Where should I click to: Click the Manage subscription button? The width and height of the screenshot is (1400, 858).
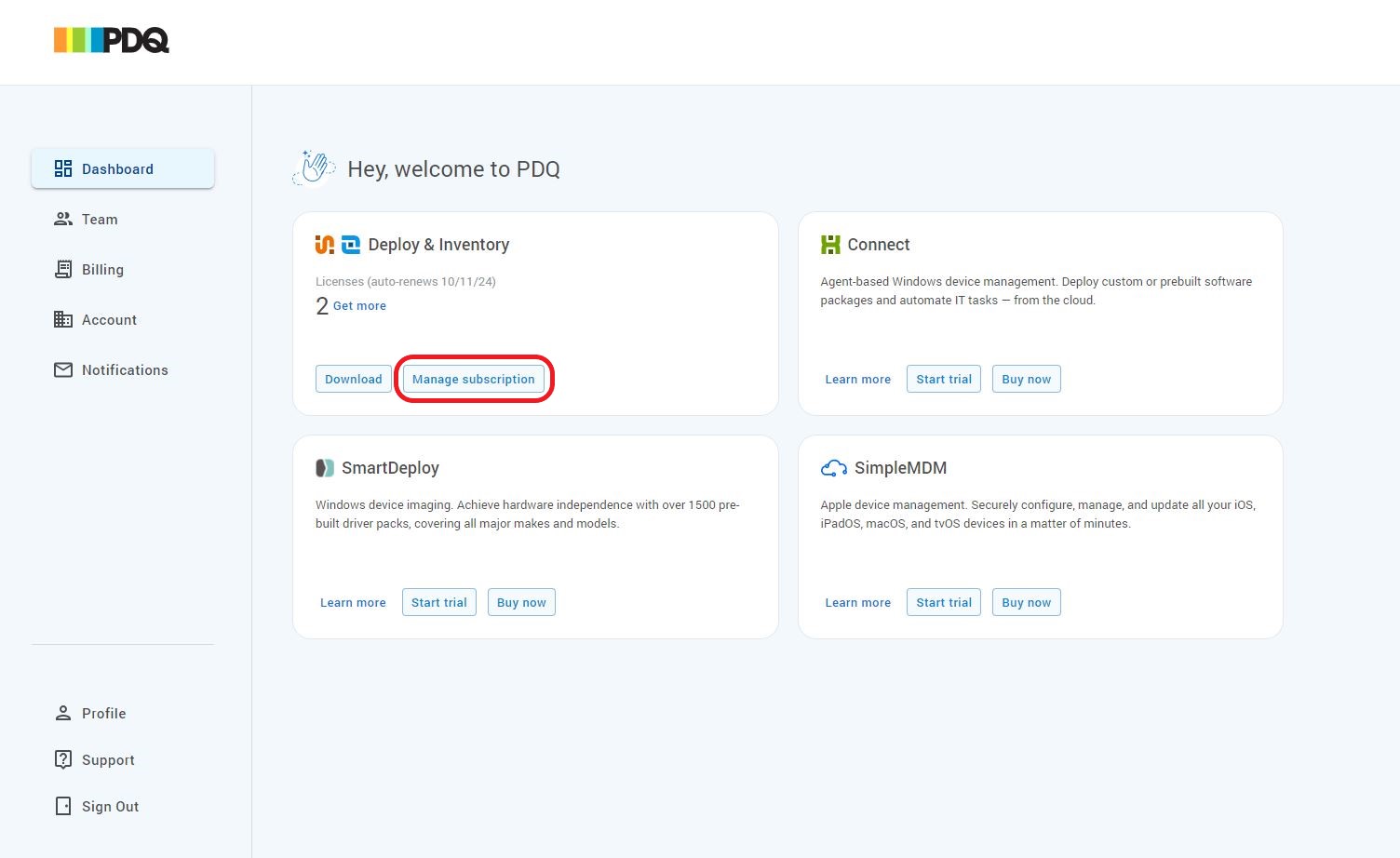[x=474, y=379]
